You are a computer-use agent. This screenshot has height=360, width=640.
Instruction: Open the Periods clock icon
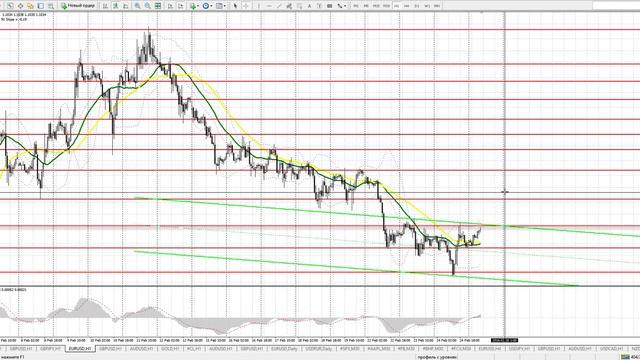point(206,6)
